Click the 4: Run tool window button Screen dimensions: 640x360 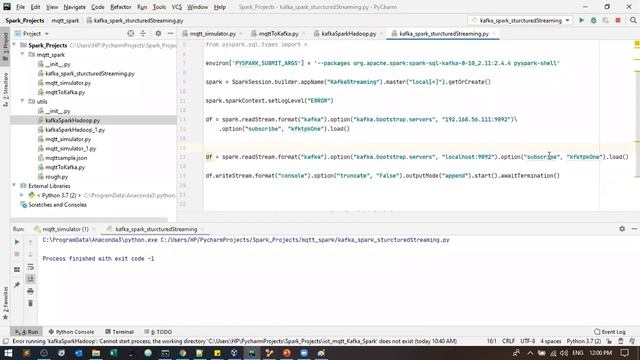click(27, 332)
